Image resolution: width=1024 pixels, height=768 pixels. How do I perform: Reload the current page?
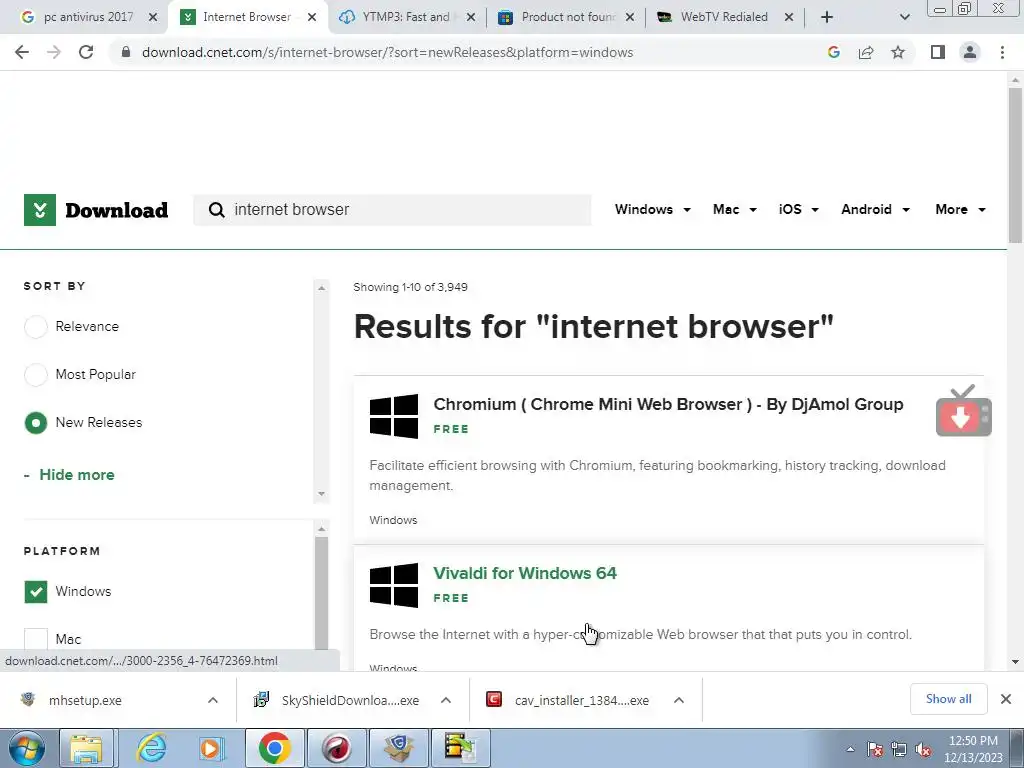(x=86, y=52)
